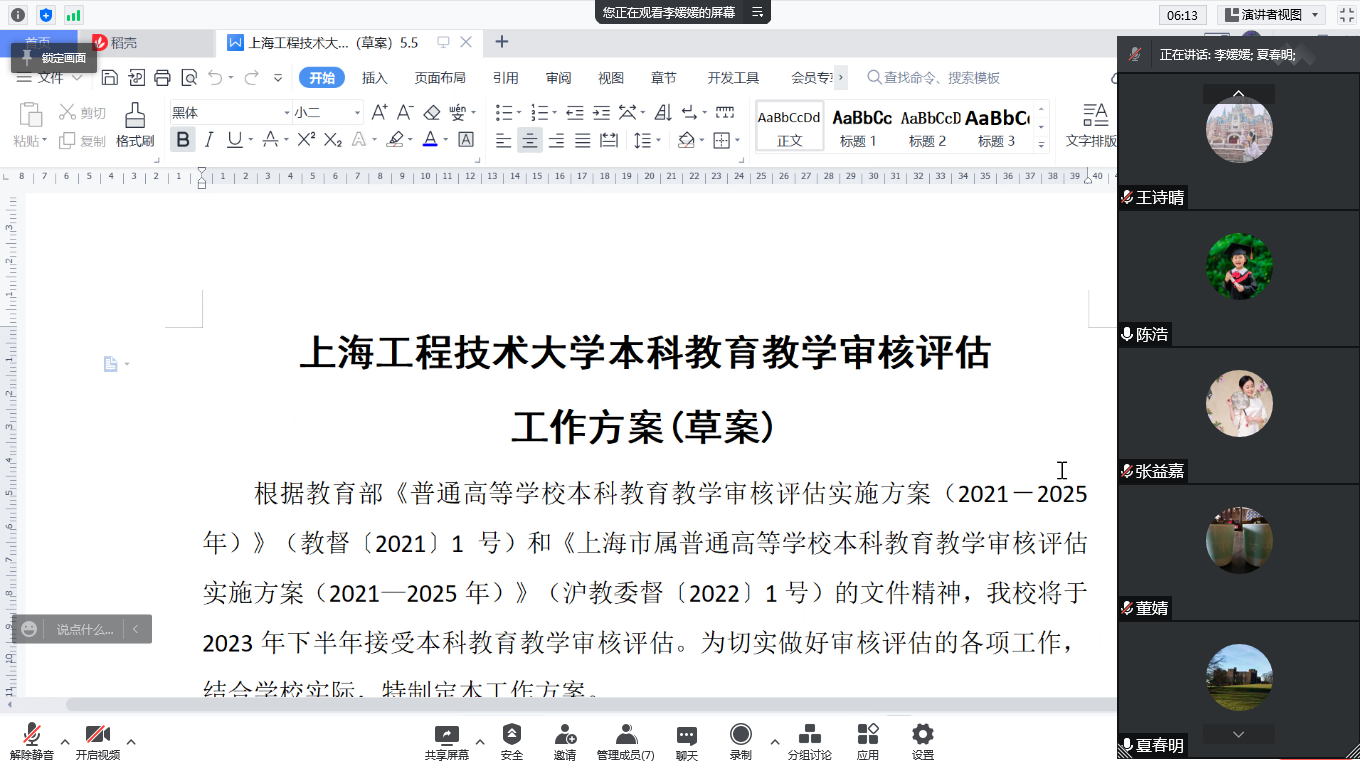Click the font color red A swatch
Screen dimensions: 1360x764
pyautogui.click(x=430, y=140)
